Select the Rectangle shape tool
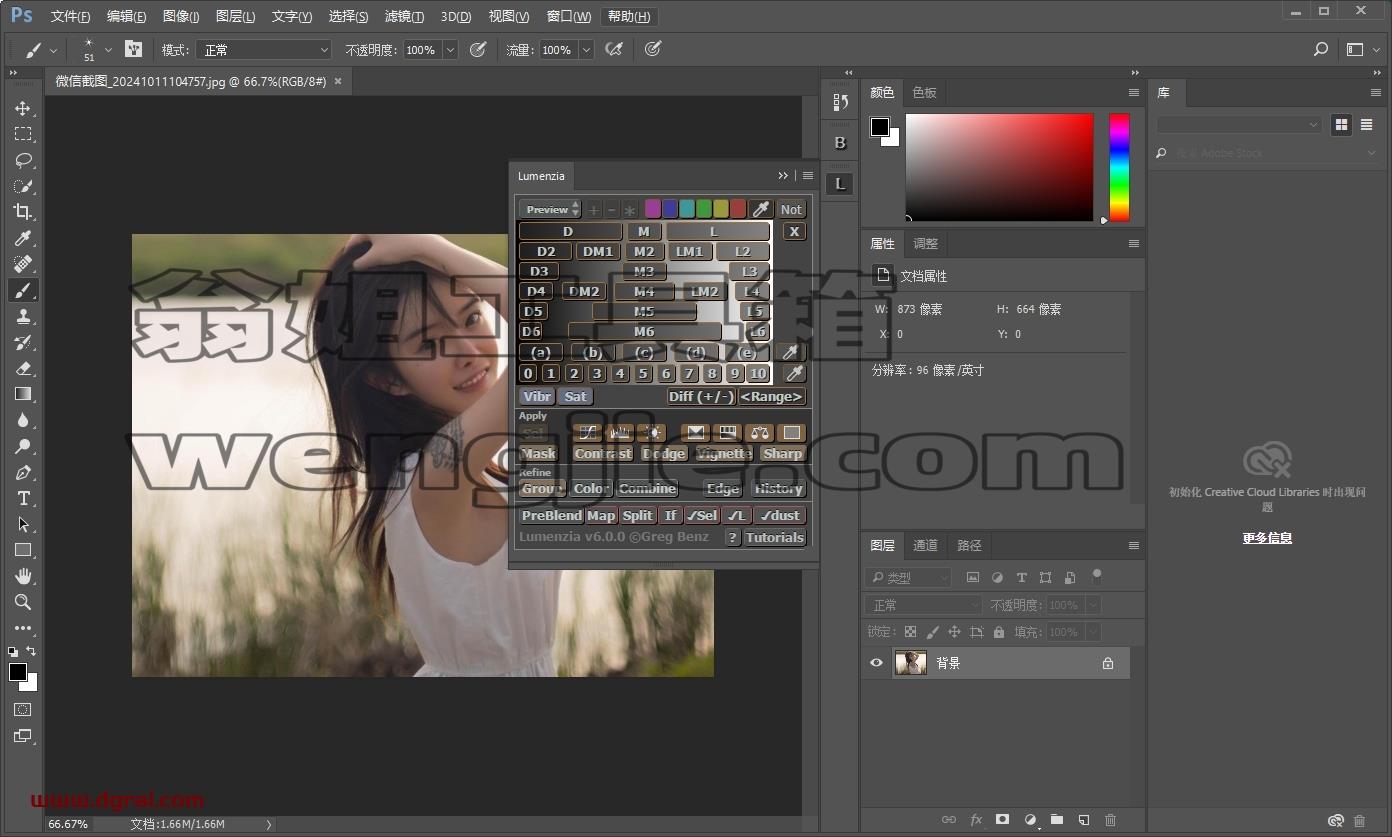This screenshot has height=837, width=1392. [22, 550]
